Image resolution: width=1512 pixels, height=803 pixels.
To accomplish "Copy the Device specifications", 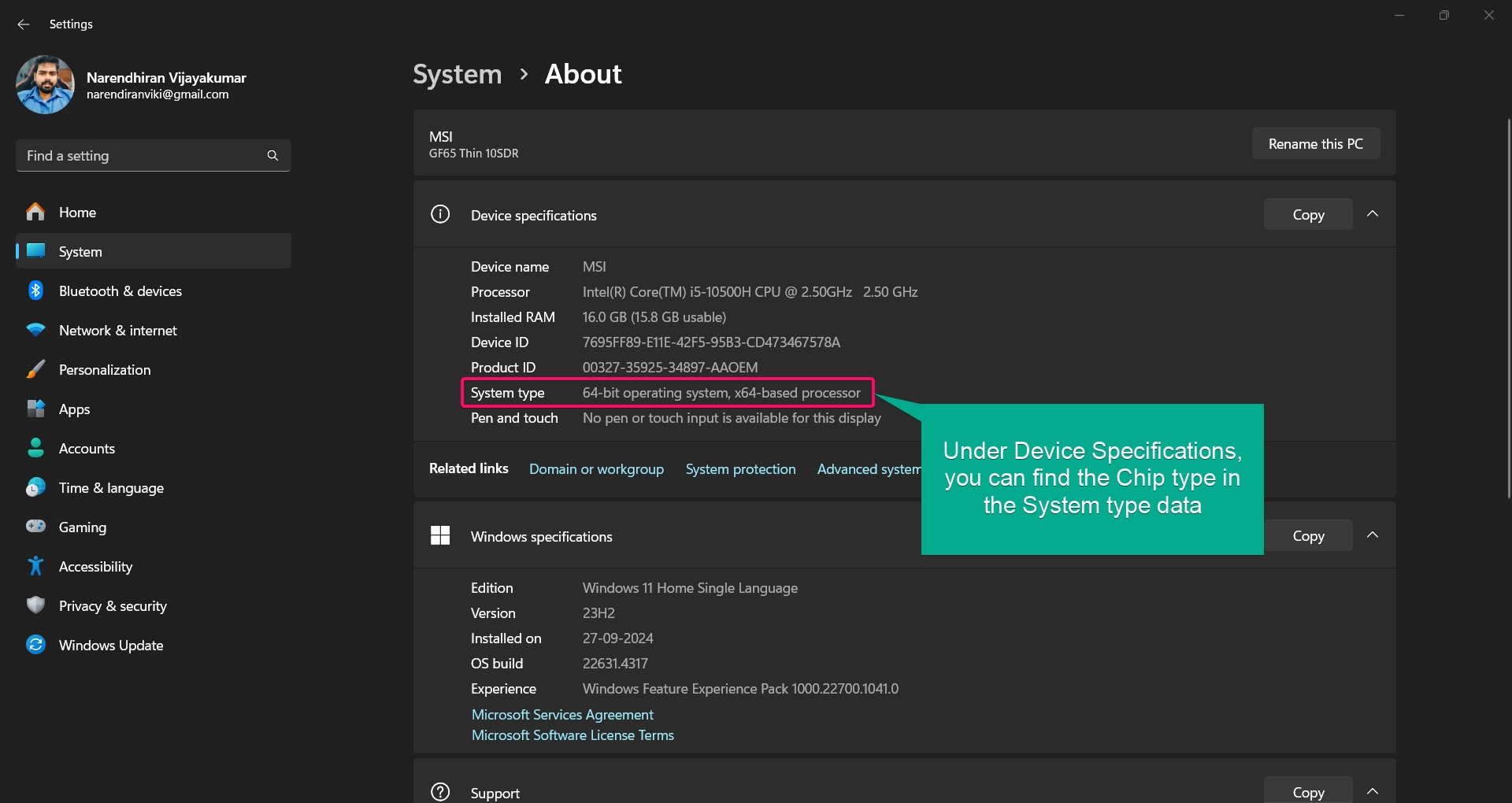I will point(1308,214).
